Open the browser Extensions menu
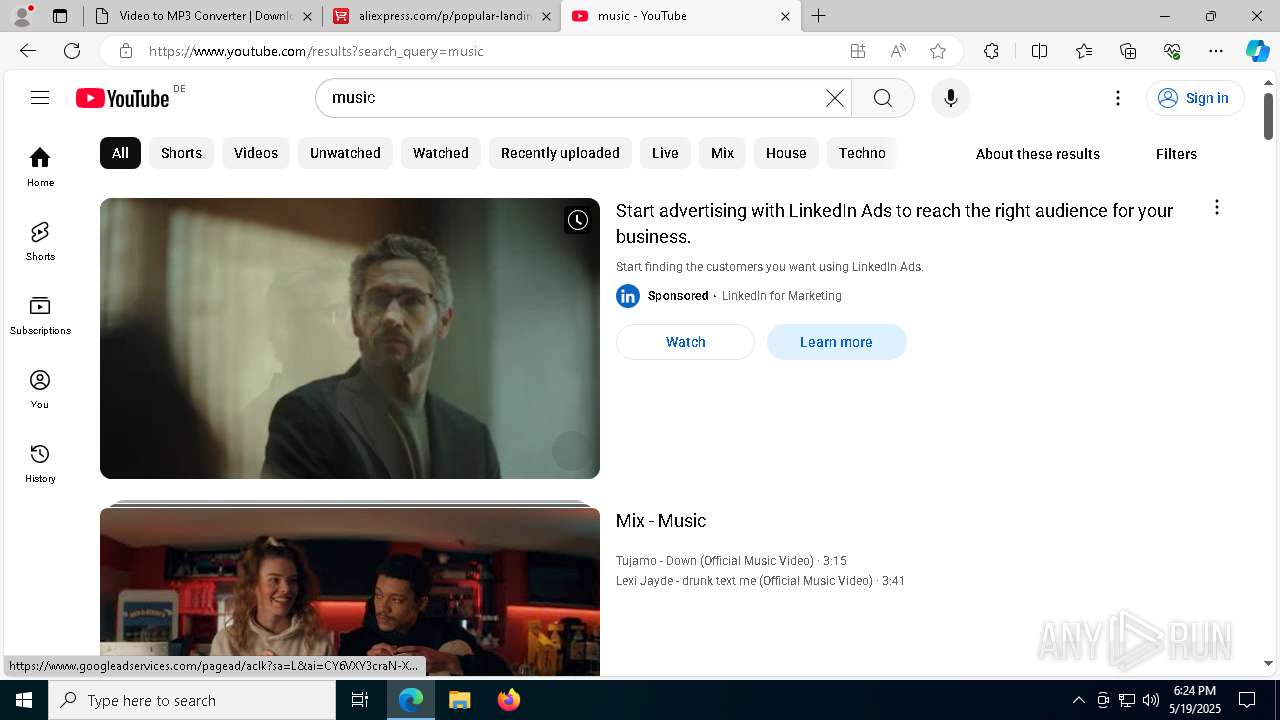Screen dimensions: 1280x720 (991, 51)
